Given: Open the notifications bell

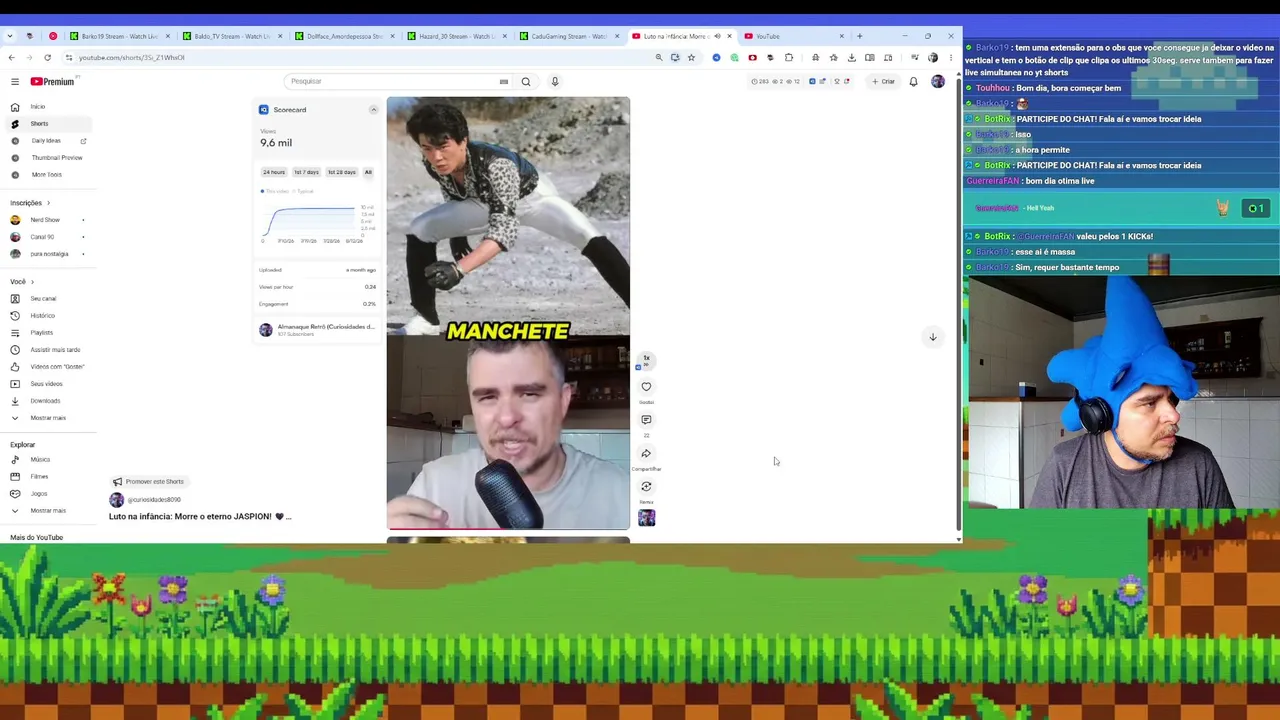Looking at the screenshot, I should click(913, 81).
